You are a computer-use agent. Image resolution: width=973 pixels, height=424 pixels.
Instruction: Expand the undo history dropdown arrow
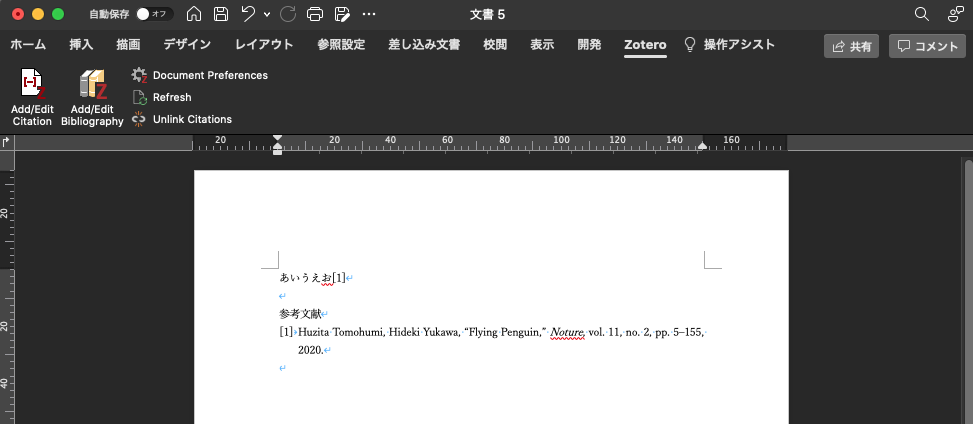click(x=267, y=14)
